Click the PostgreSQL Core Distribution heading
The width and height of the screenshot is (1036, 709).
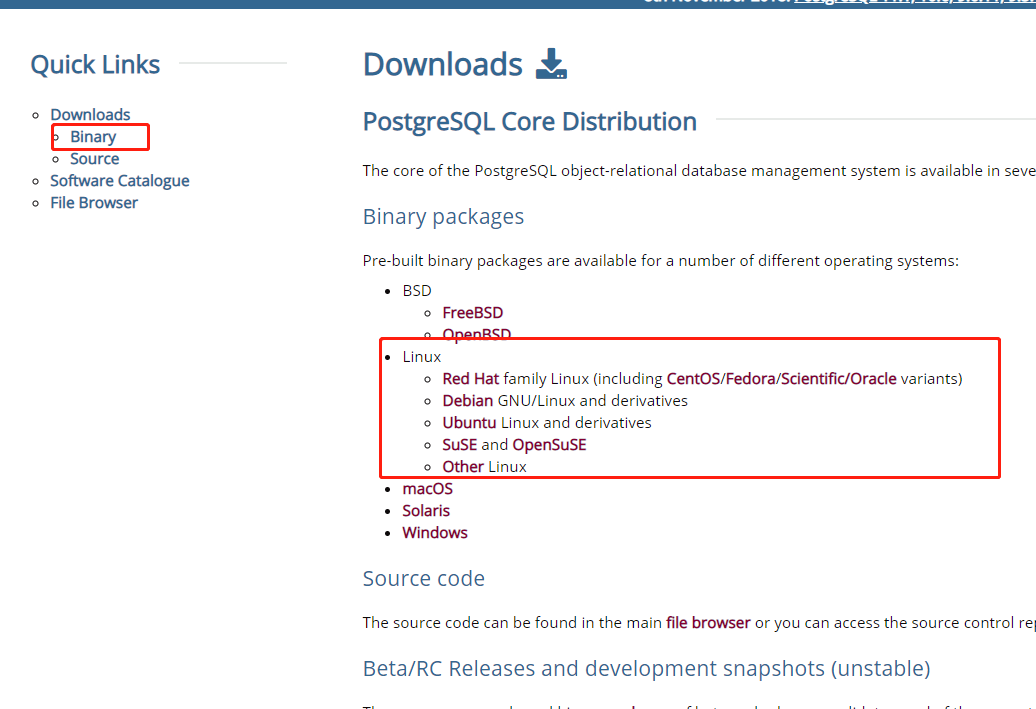(530, 122)
